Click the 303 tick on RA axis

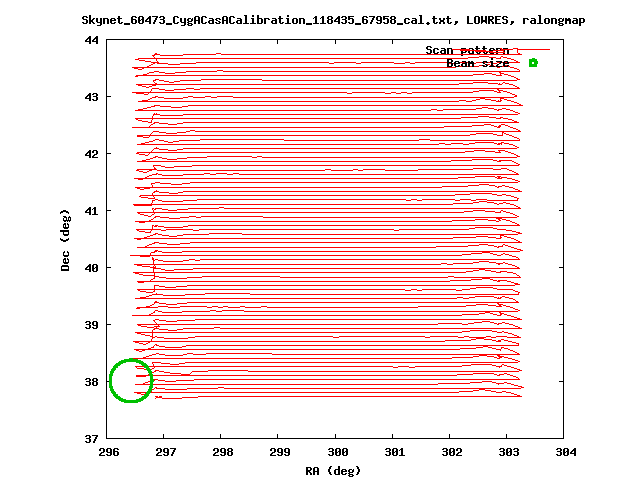tap(507, 452)
